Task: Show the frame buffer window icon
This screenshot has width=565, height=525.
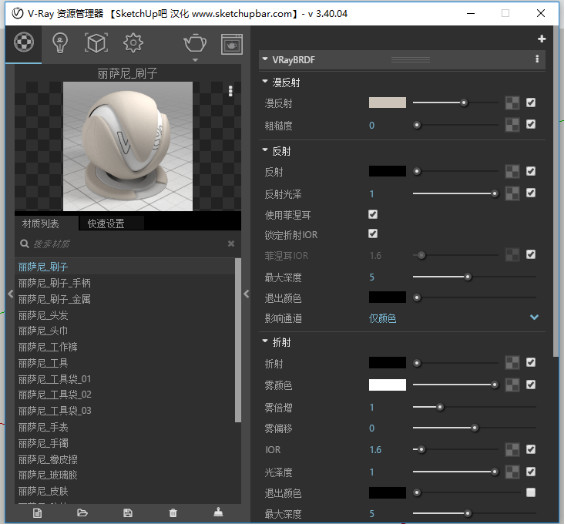Action: pos(232,44)
